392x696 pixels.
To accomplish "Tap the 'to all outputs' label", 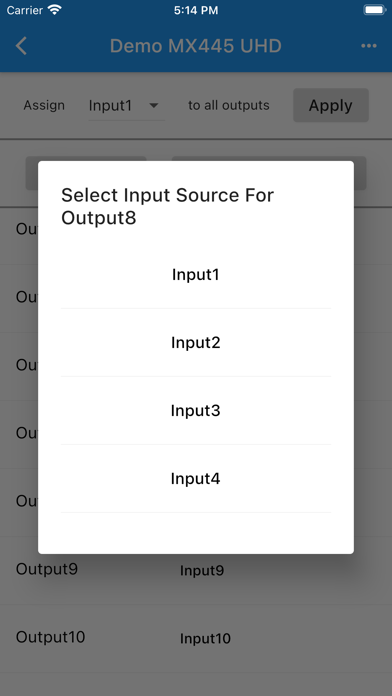I will click(x=229, y=105).
